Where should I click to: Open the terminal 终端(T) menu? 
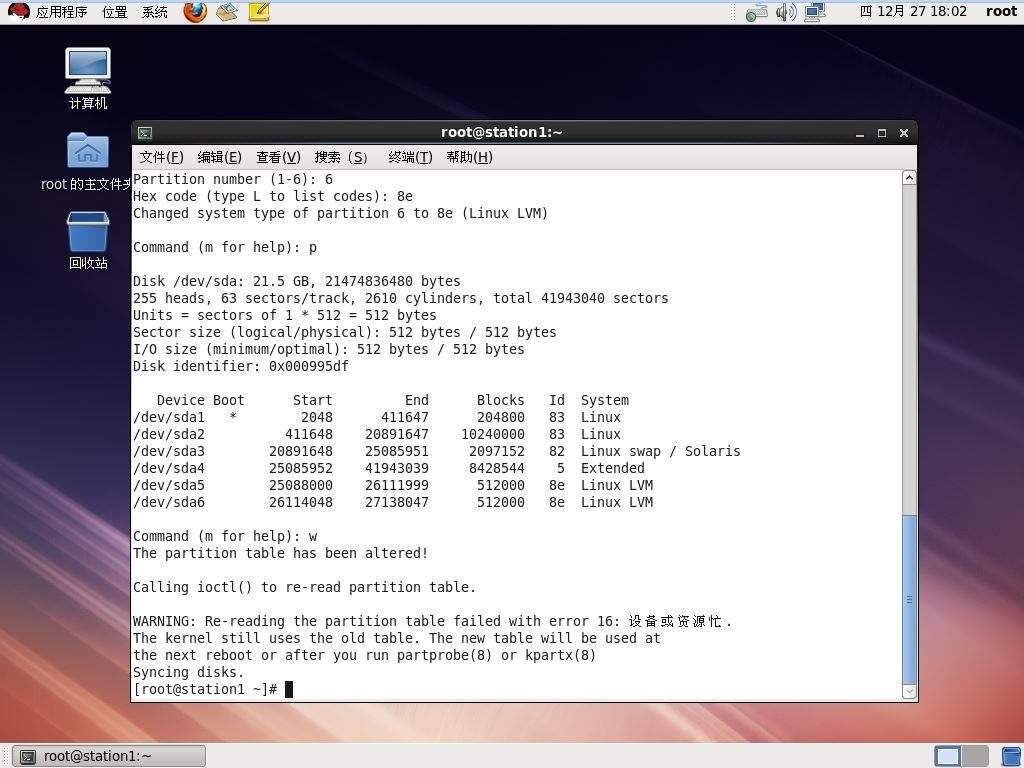[410, 157]
